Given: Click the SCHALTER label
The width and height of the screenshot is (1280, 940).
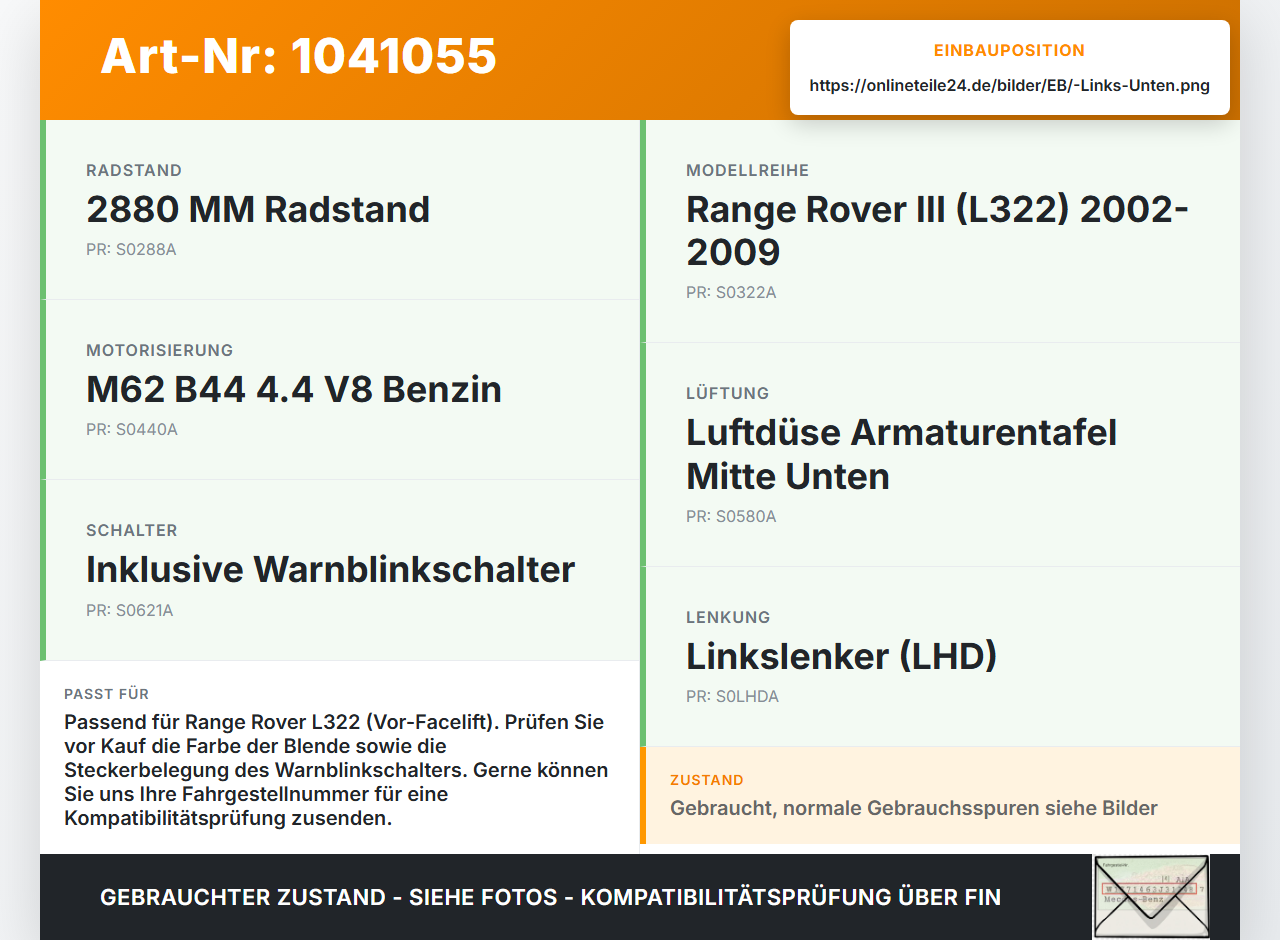Looking at the screenshot, I should (132, 531).
